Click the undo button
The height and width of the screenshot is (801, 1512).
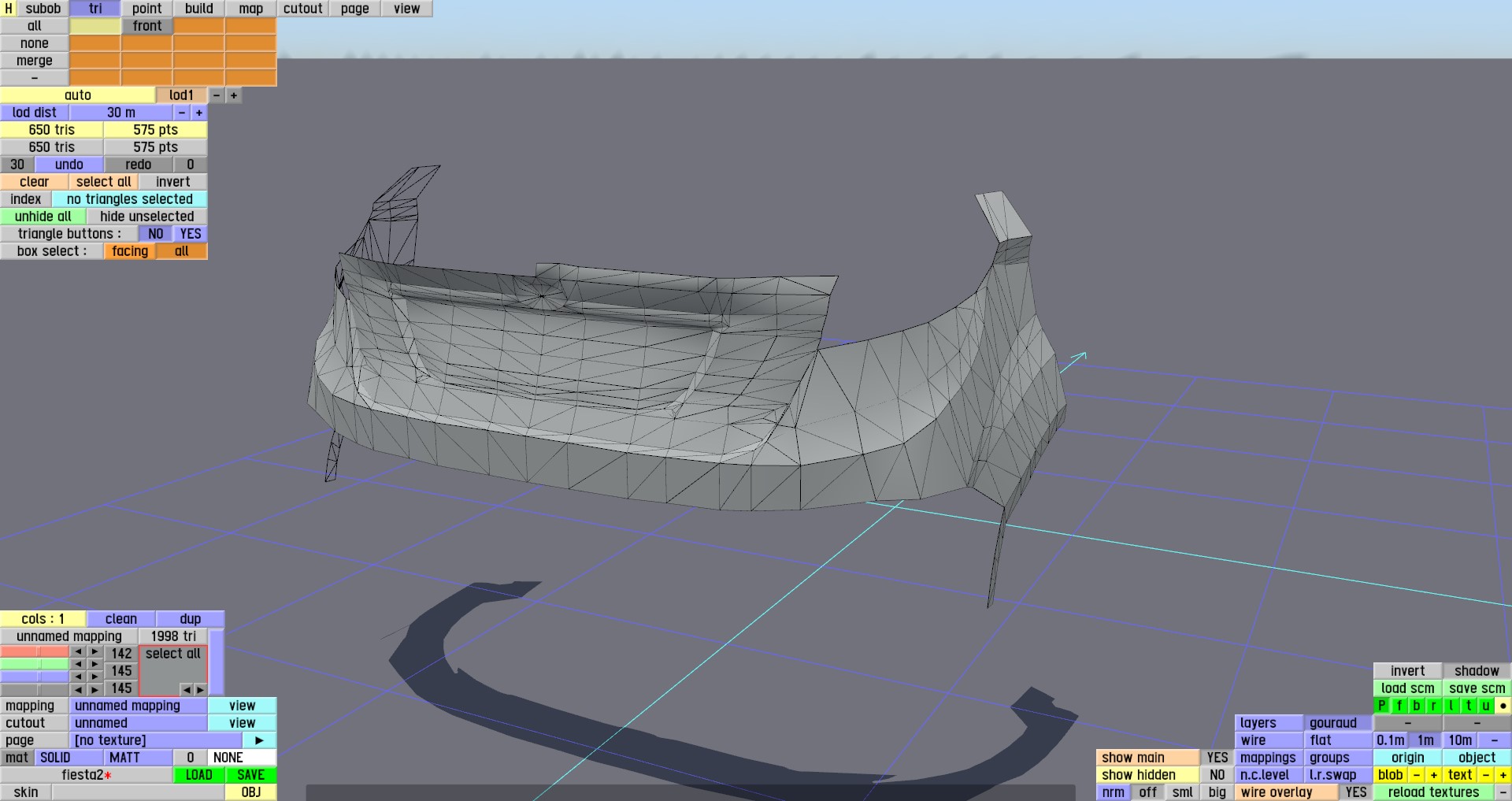point(69,165)
